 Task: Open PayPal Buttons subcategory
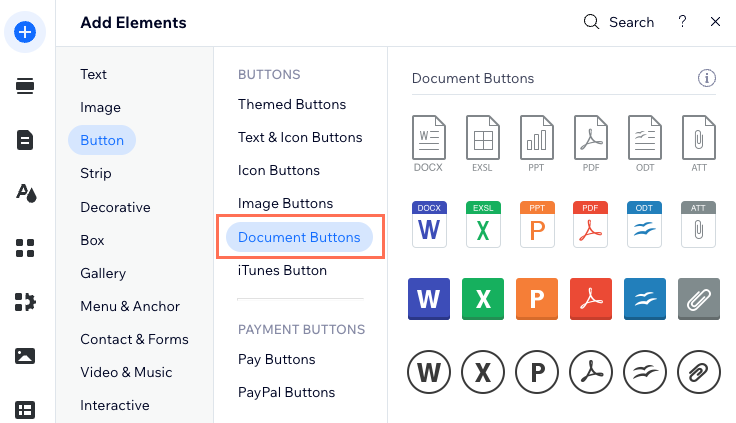point(286,392)
